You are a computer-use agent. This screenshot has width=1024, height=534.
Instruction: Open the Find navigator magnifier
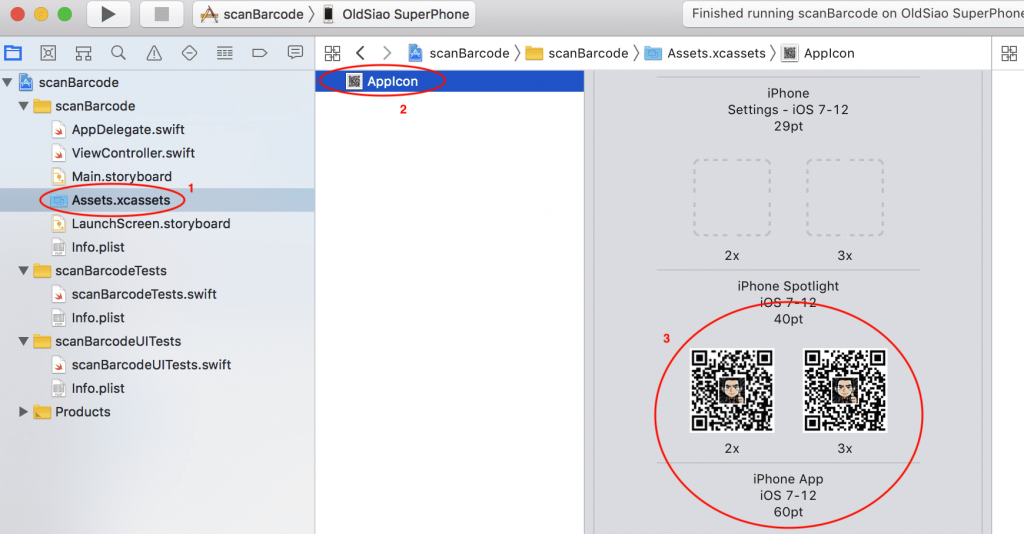click(118, 53)
